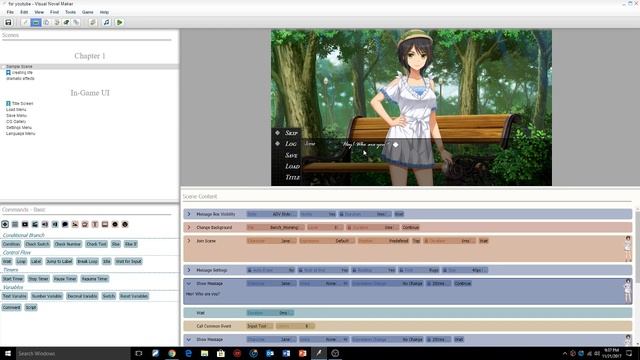Screen dimensions: 640x360
Task: Collapse the last Show Message command row
Action: pyautogui.click(x=189, y=339)
